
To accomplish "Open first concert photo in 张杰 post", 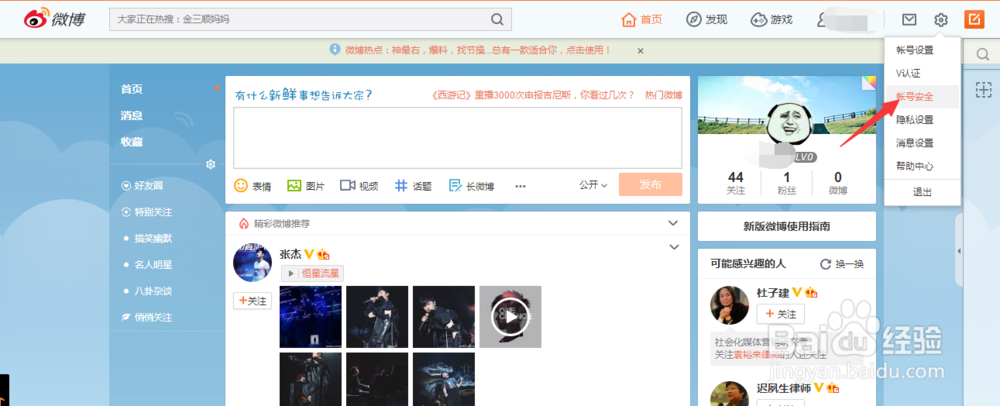I will (x=311, y=317).
